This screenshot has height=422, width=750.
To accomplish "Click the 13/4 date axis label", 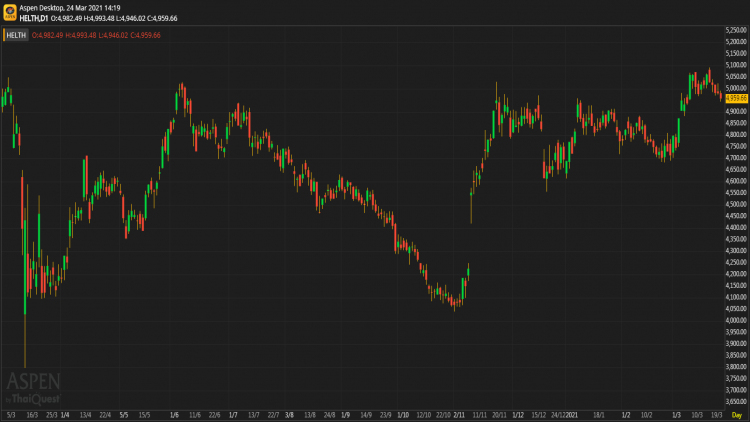I will [x=86, y=415].
